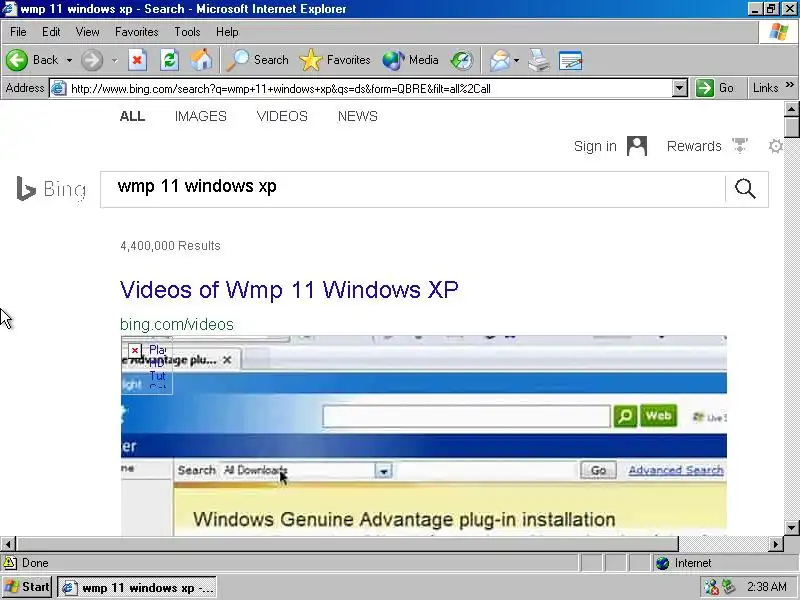Open the Media pane from the toolbar
The image size is (800, 600).
pos(411,60)
